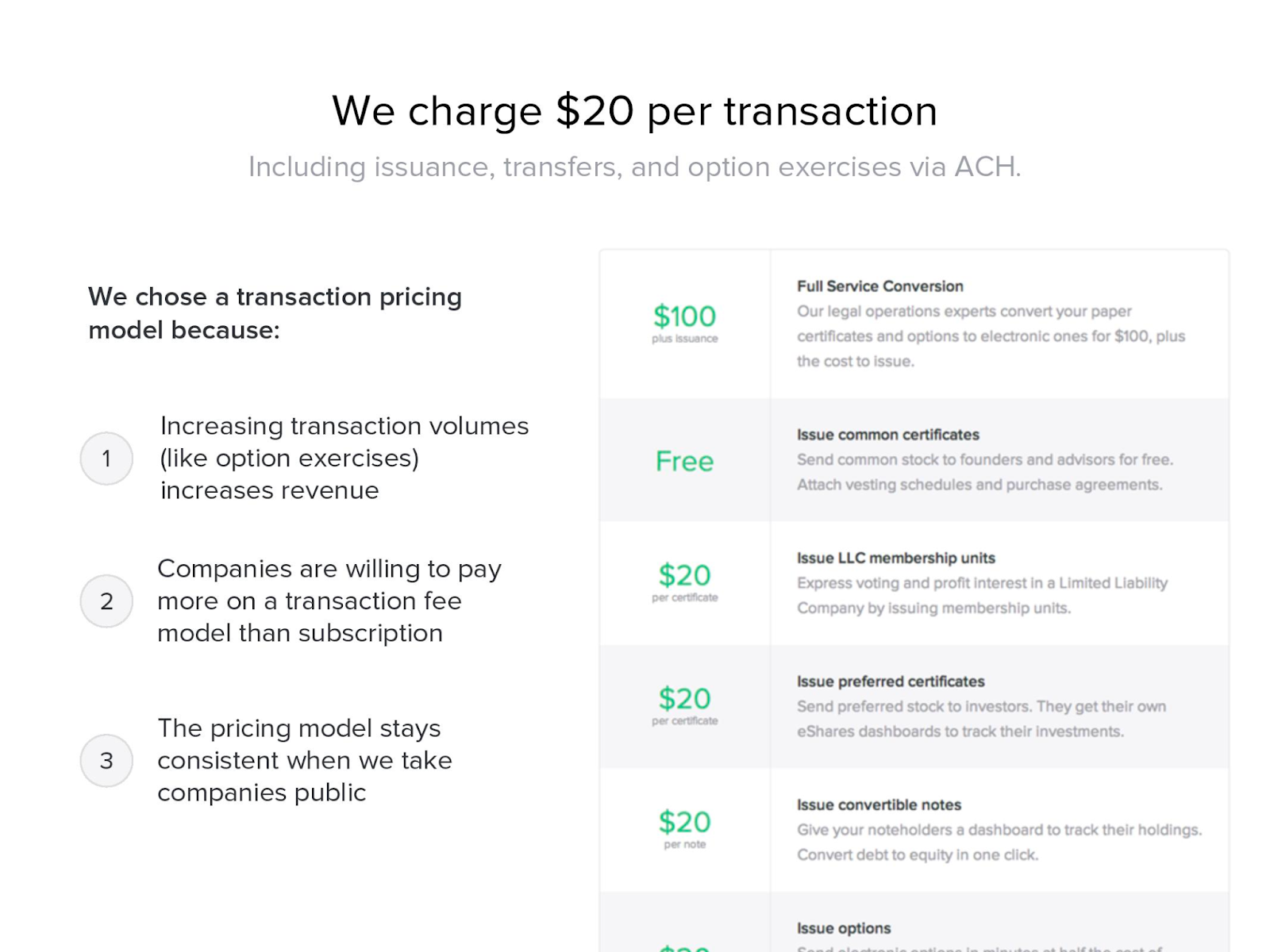Open the Issue LLC membership units heading

pos(896,559)
